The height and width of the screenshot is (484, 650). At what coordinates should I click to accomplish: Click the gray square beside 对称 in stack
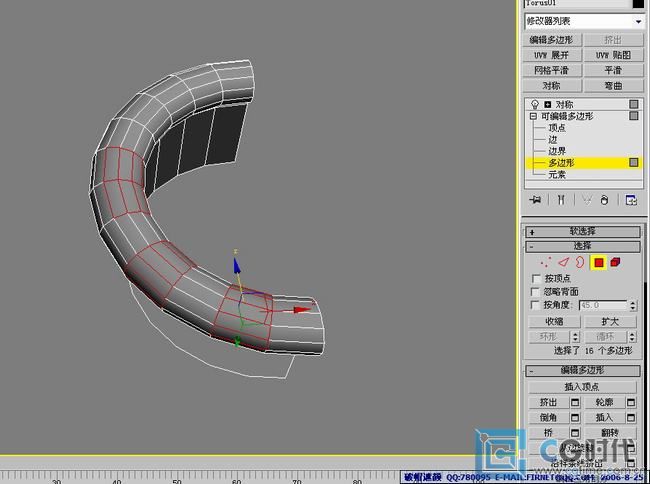pyautogui.click(x=634, y=104)
